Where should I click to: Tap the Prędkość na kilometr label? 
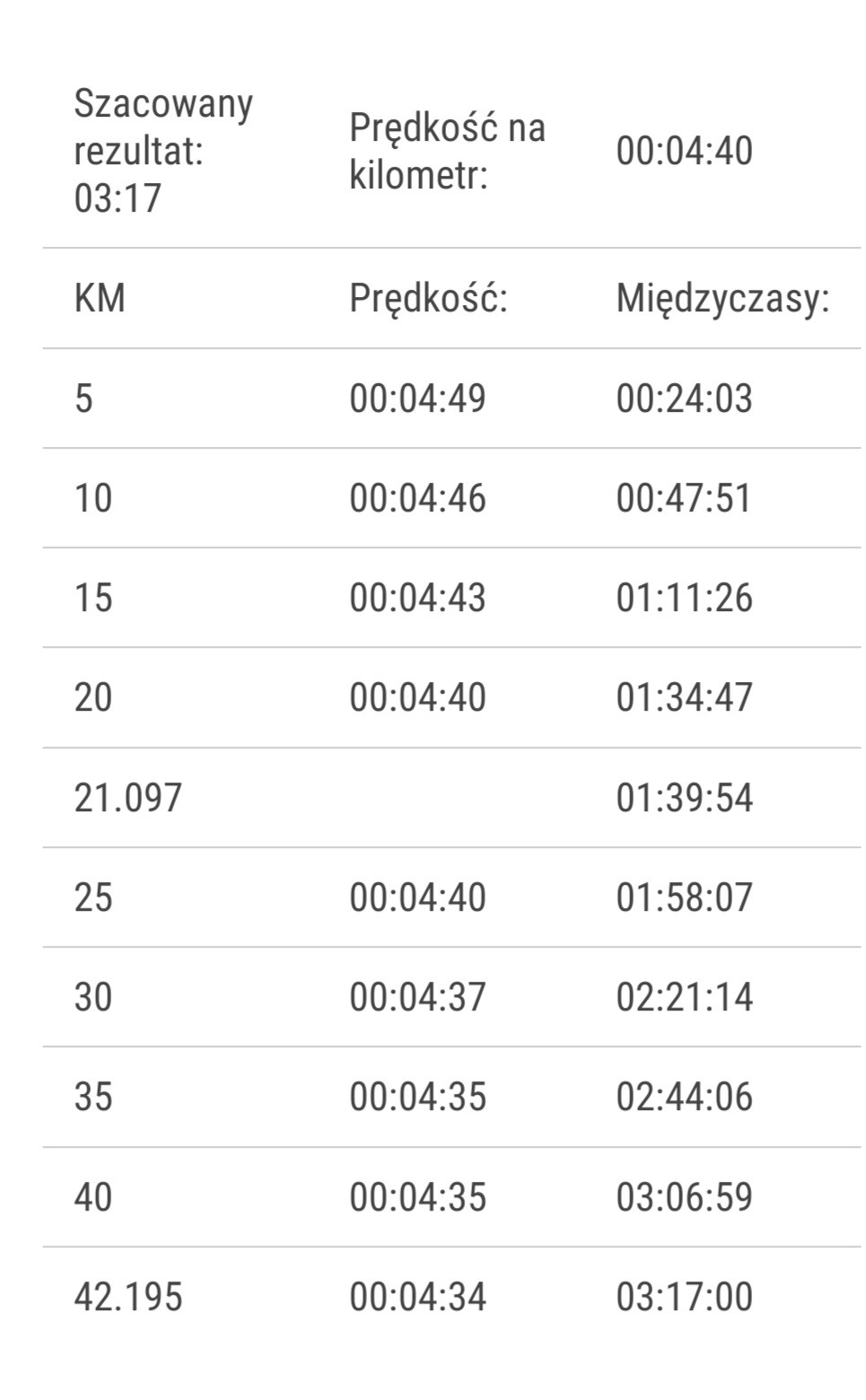coord(447,151)
